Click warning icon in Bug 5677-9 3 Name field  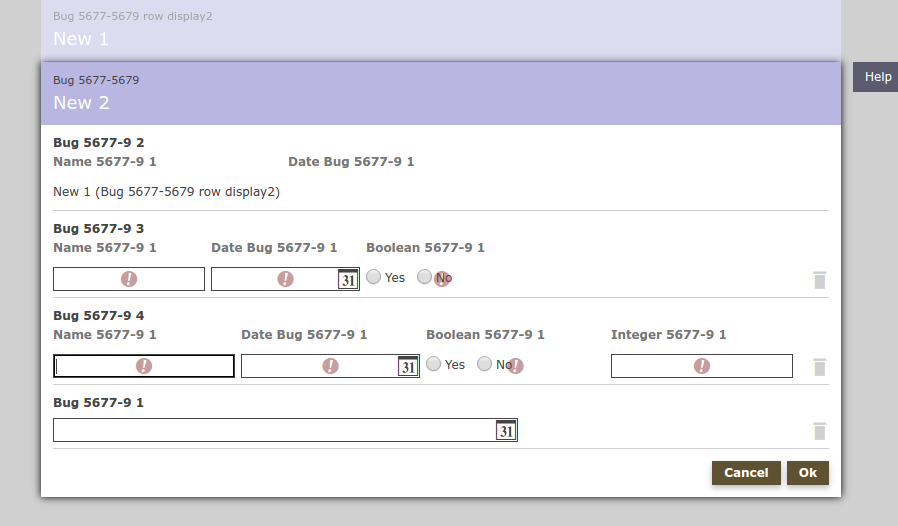[129, 279]
